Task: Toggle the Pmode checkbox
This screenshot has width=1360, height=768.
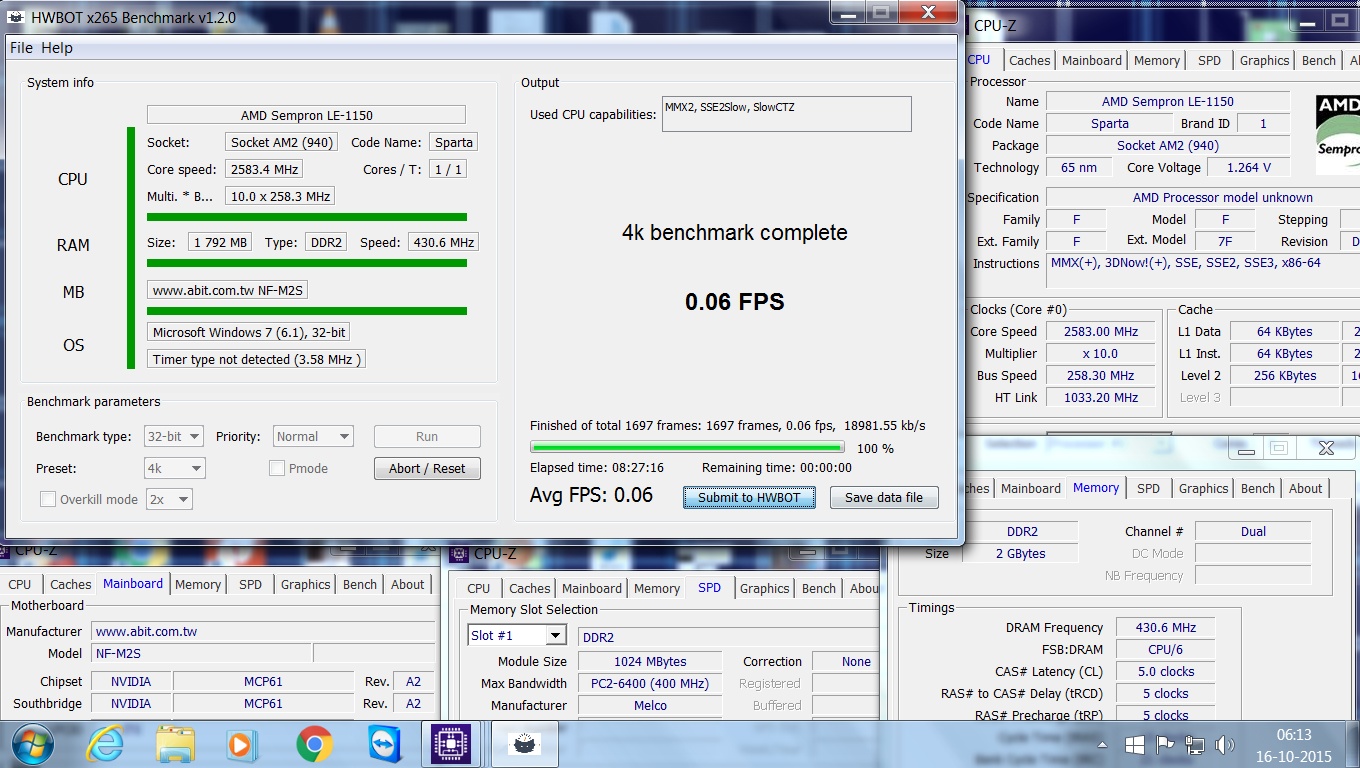Action: (x=277, y=468)
